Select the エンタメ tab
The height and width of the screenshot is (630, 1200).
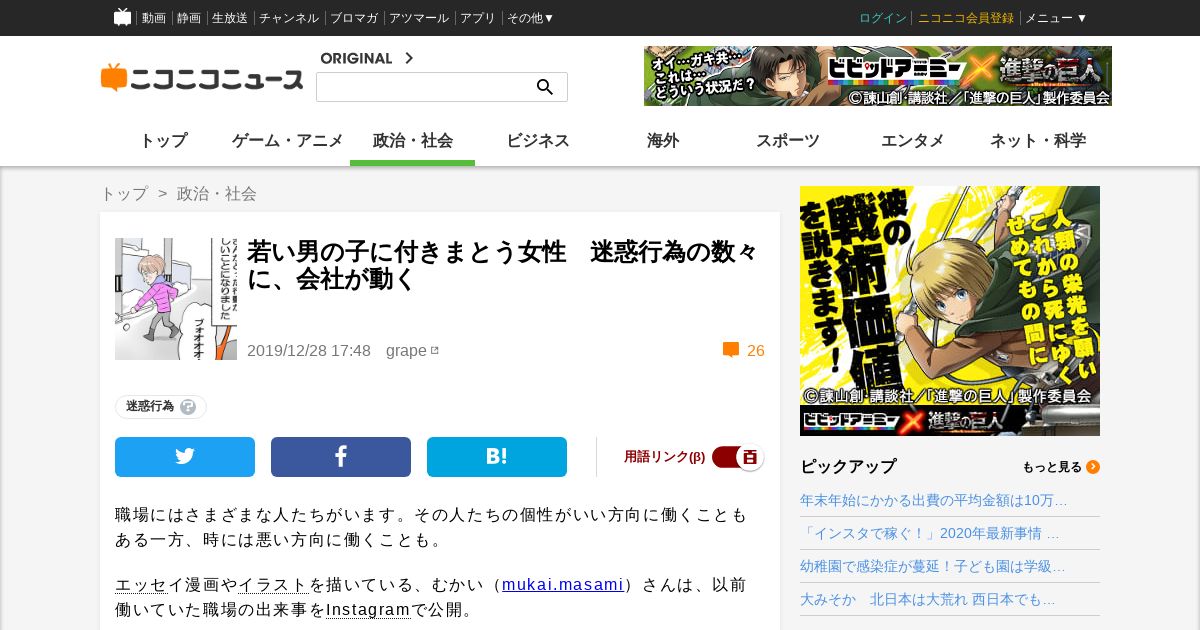coord(912,141)
